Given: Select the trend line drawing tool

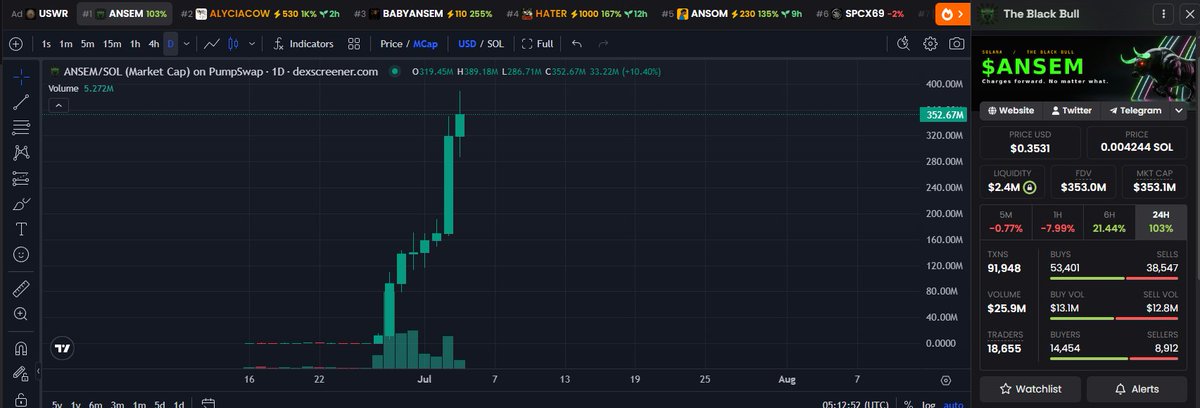Looking at the screenshot, I should pos(20,102).
